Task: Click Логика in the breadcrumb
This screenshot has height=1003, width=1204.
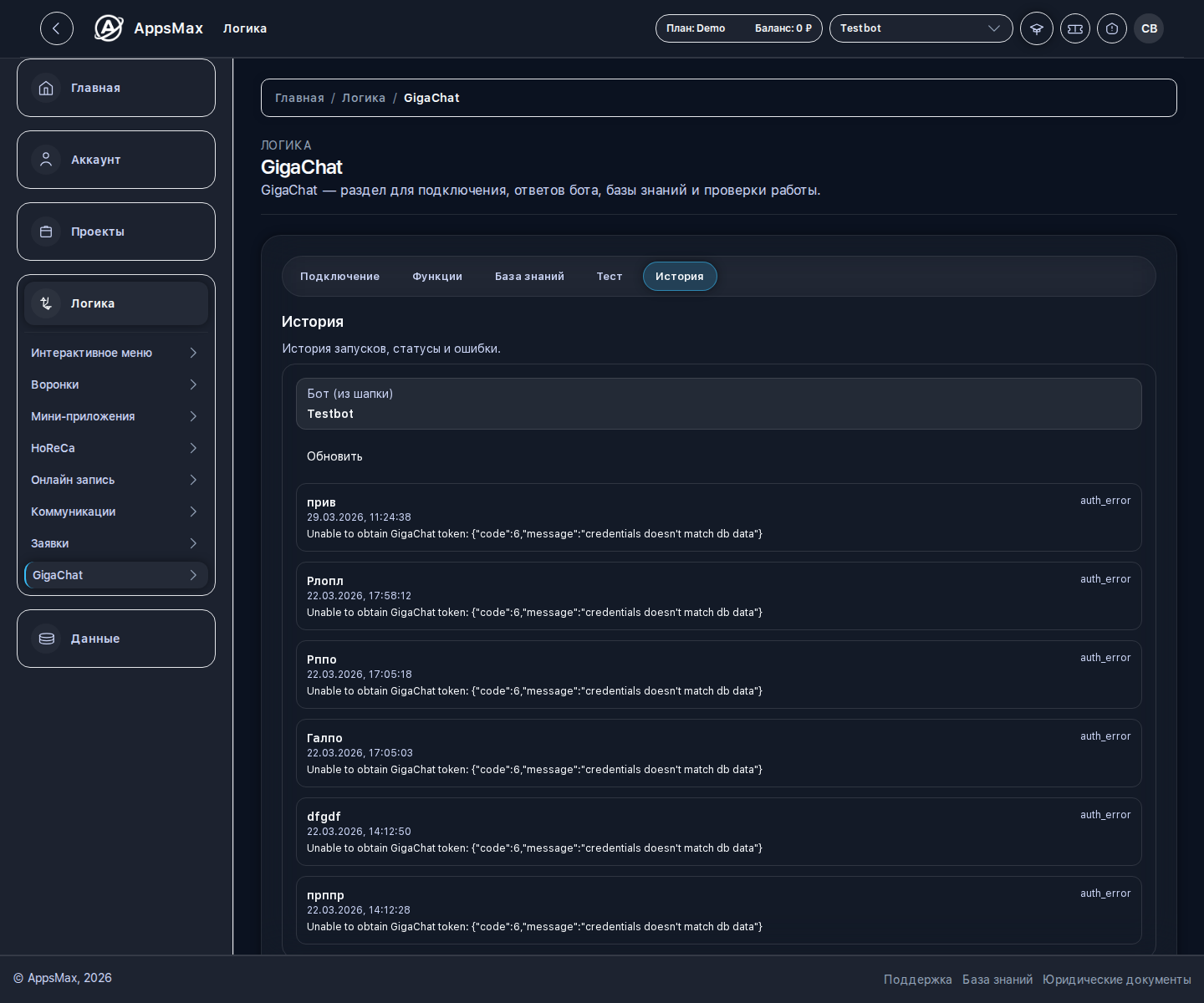Action: [x=364, y=98]
